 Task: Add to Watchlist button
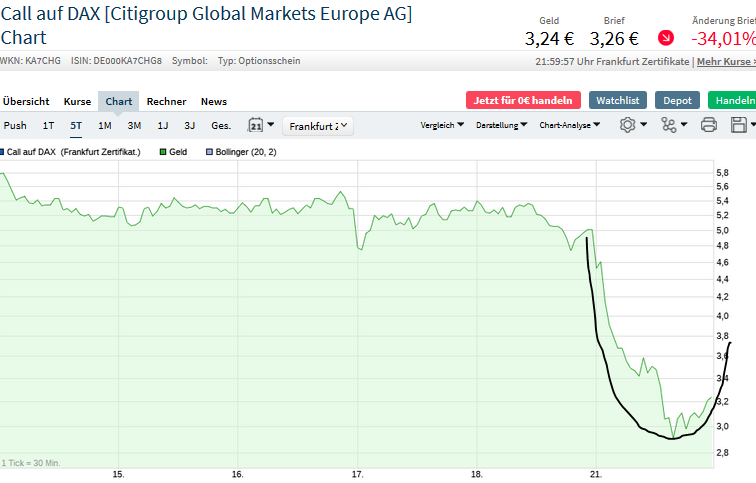point(616,100)
